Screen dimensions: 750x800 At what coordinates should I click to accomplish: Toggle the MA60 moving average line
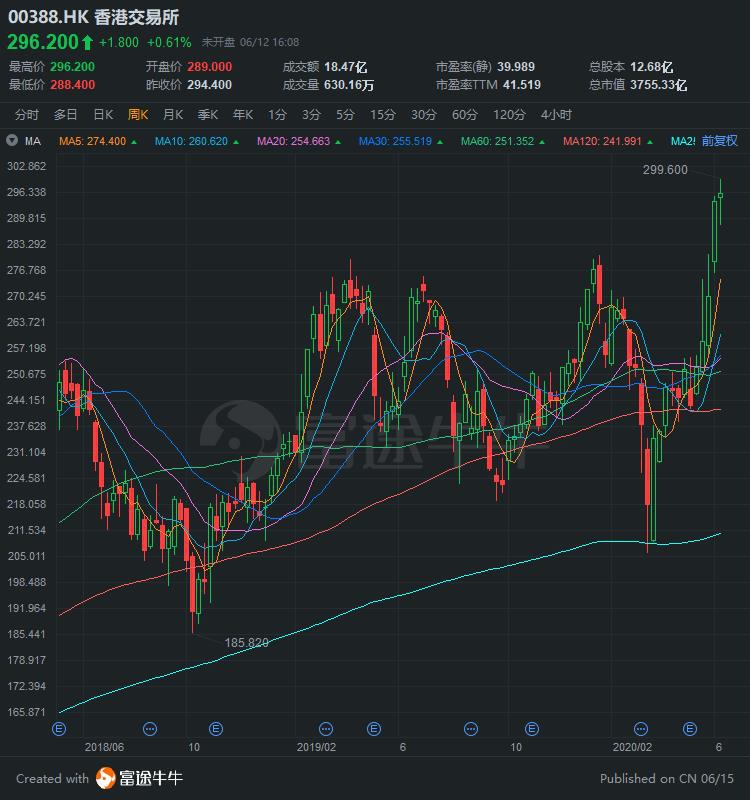[495, 141]
